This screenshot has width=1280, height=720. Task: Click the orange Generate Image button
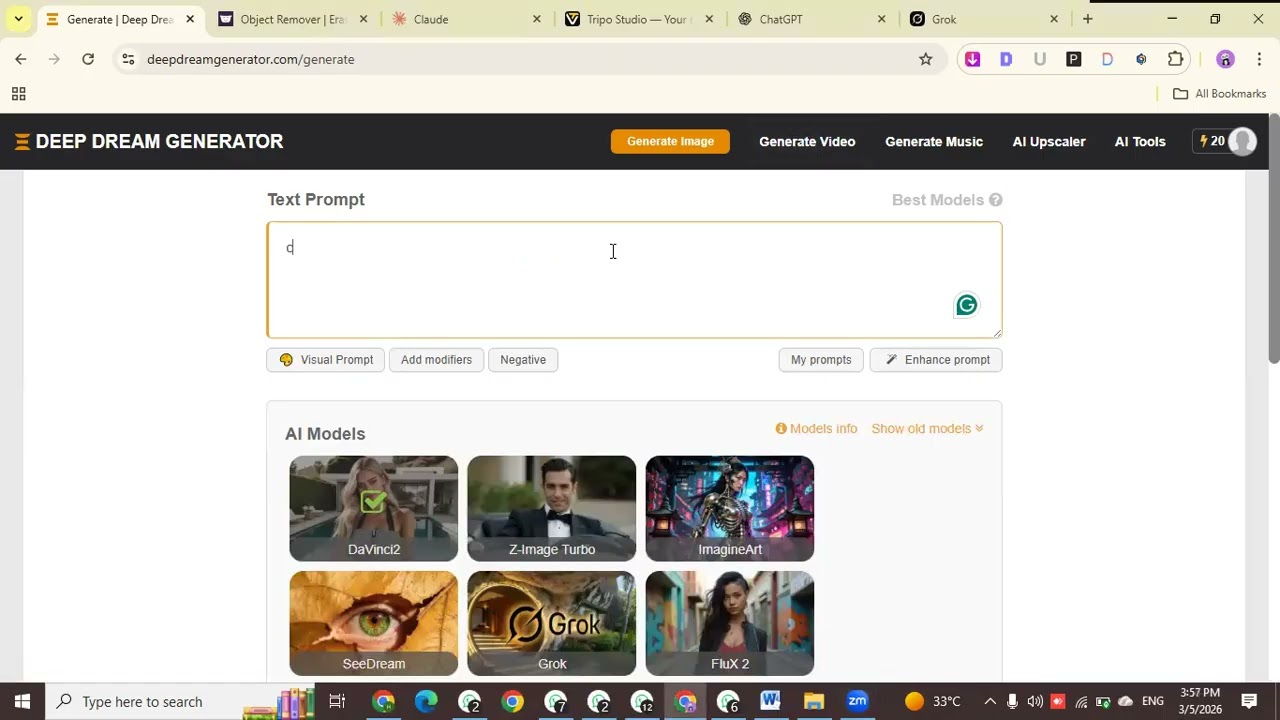(x=670, y=141)
